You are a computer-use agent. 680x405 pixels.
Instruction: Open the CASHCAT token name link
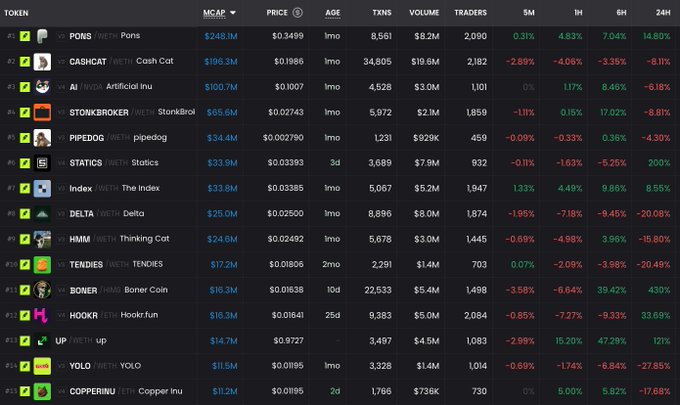88,62
